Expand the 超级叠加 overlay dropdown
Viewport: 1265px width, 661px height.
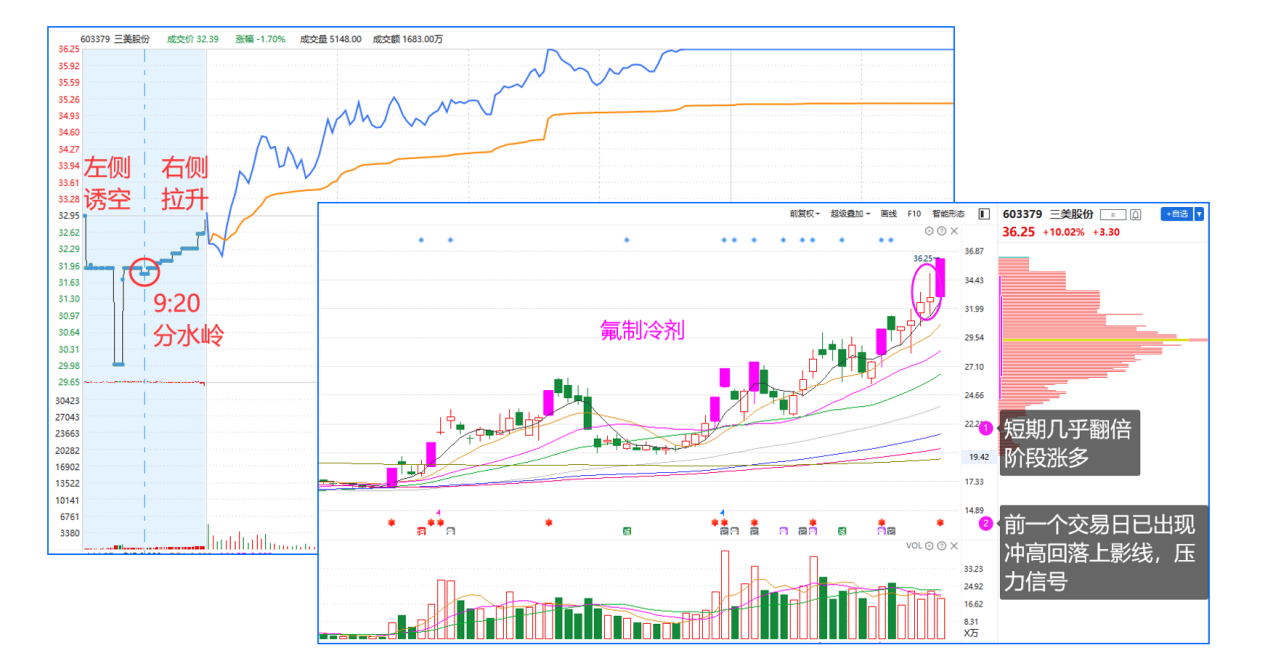pyautogui.click(x=849, y=214)
